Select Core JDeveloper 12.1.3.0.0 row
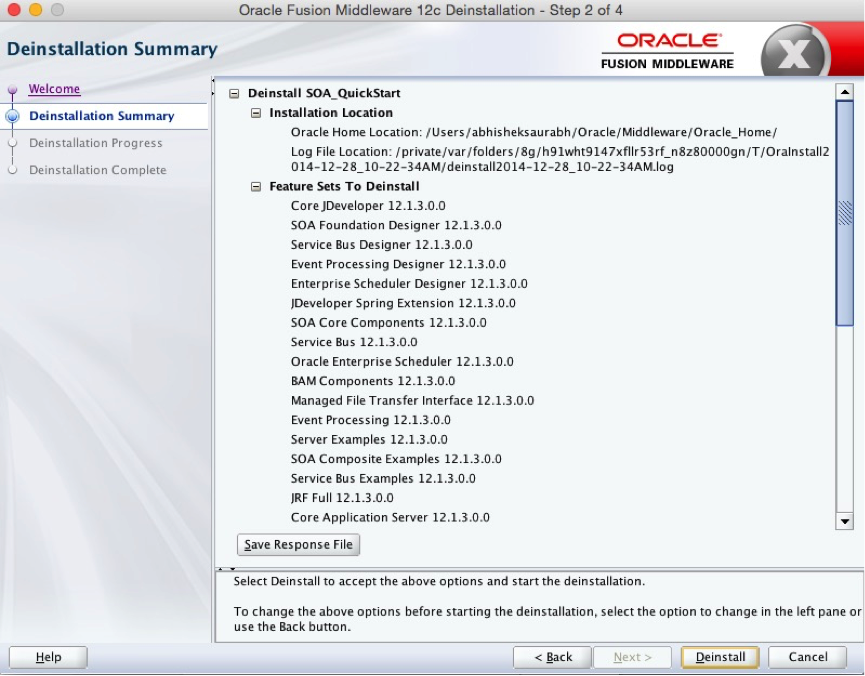The image size is (865, 676). click(x=368, y=206)
